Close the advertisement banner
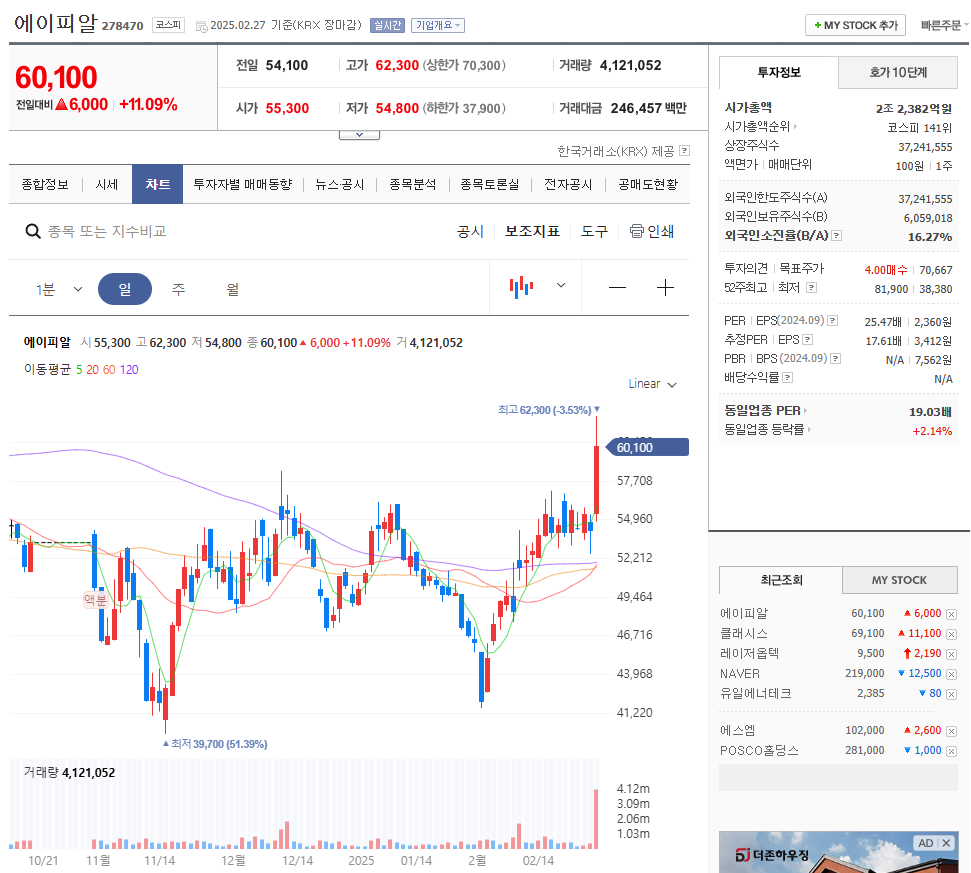The height and width of the screenshot is (873, 971). [x=946, y=843]
